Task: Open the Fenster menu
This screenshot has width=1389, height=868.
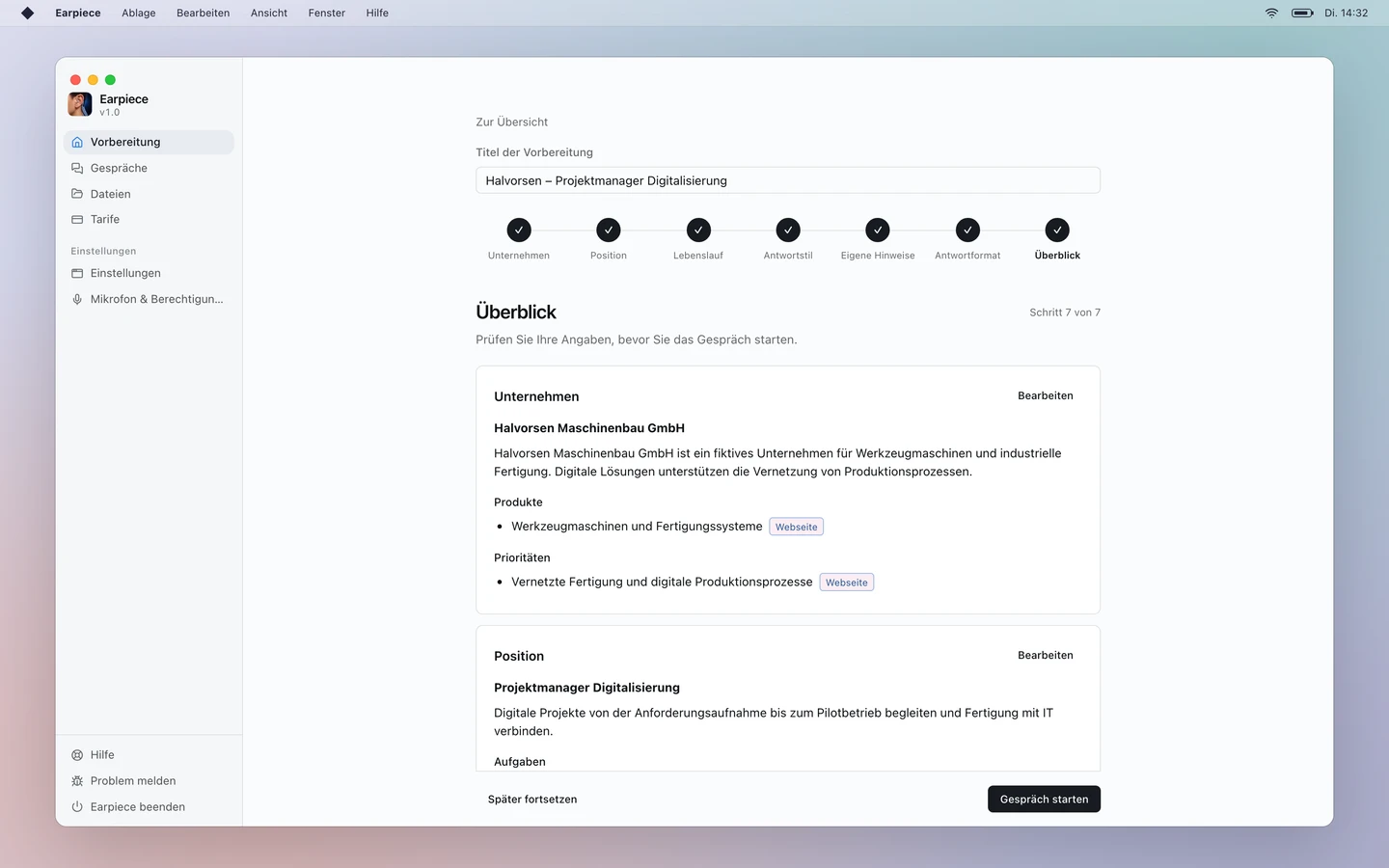Action: tap(327, 14)
